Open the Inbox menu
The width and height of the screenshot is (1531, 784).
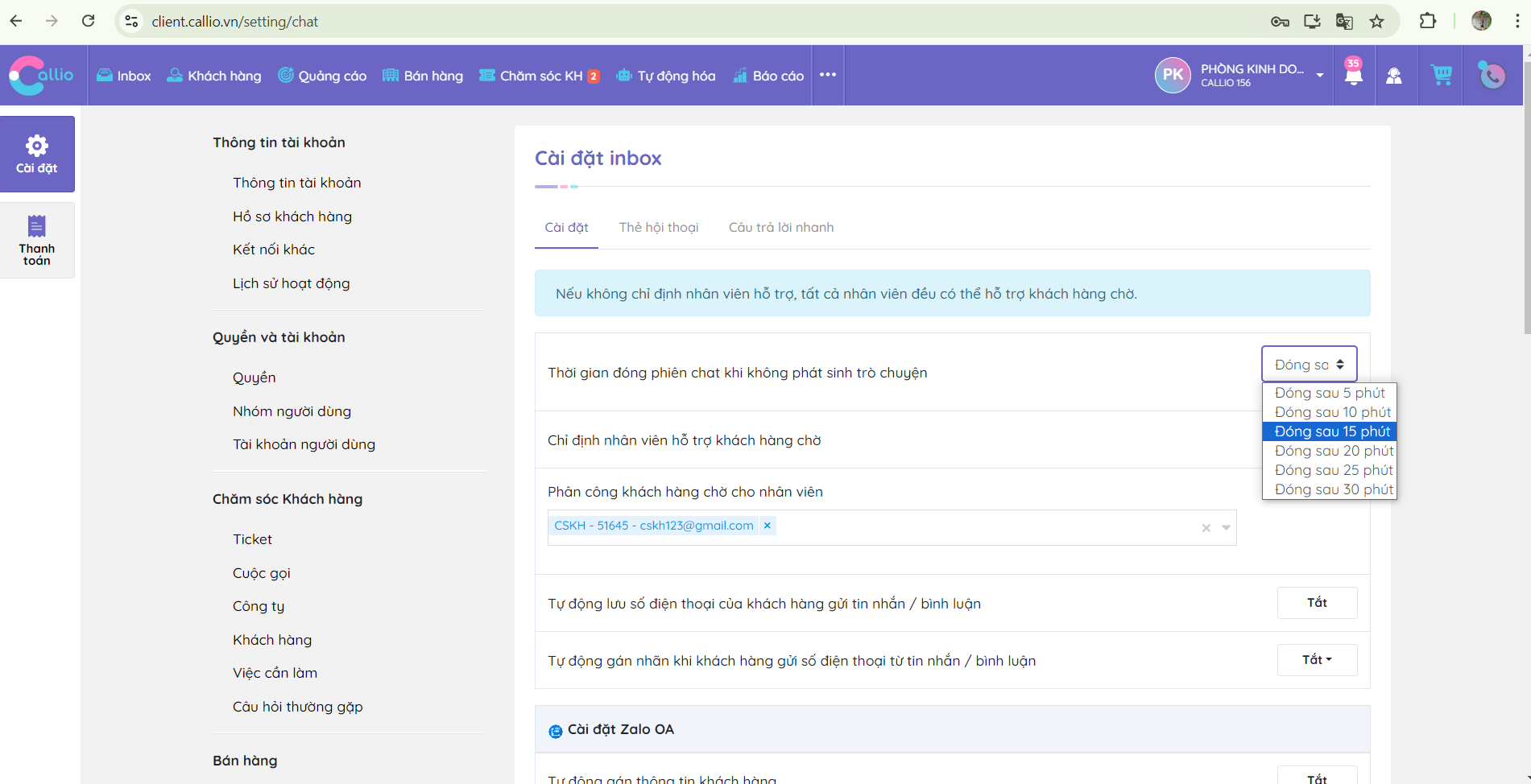pyautogui.click(x=124, y=76)
